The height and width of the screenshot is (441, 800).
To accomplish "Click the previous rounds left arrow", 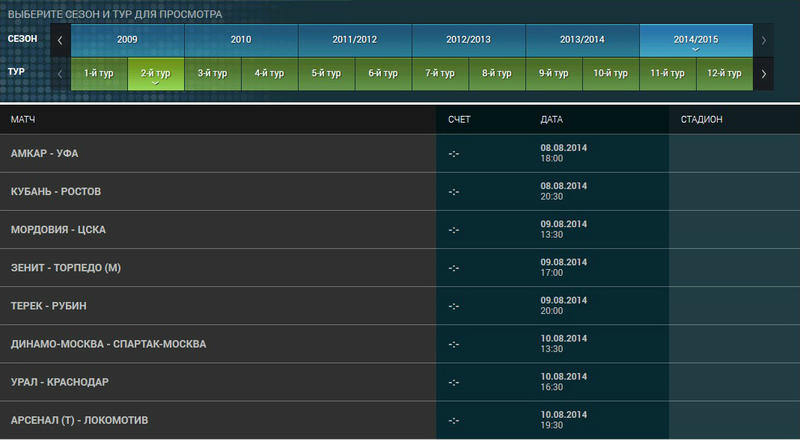I will [x=60, y=74].
